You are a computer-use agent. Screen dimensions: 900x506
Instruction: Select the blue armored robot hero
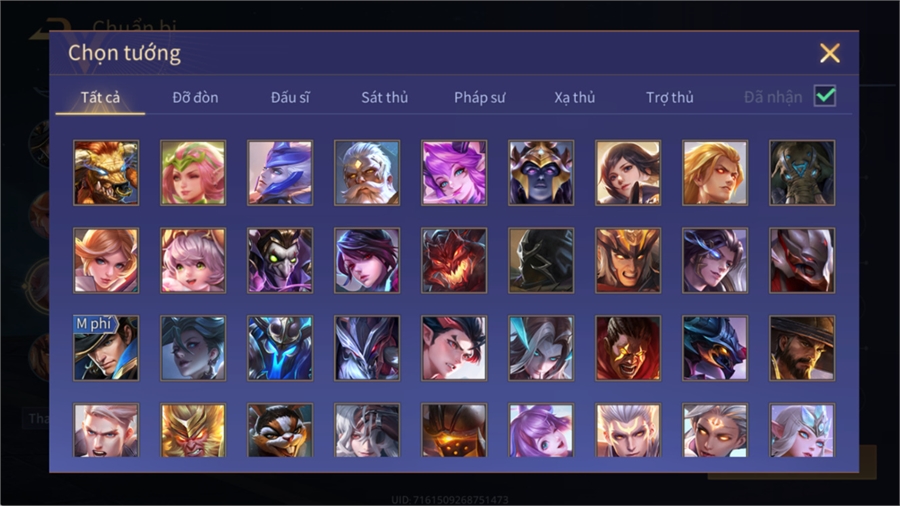[280, 348]
